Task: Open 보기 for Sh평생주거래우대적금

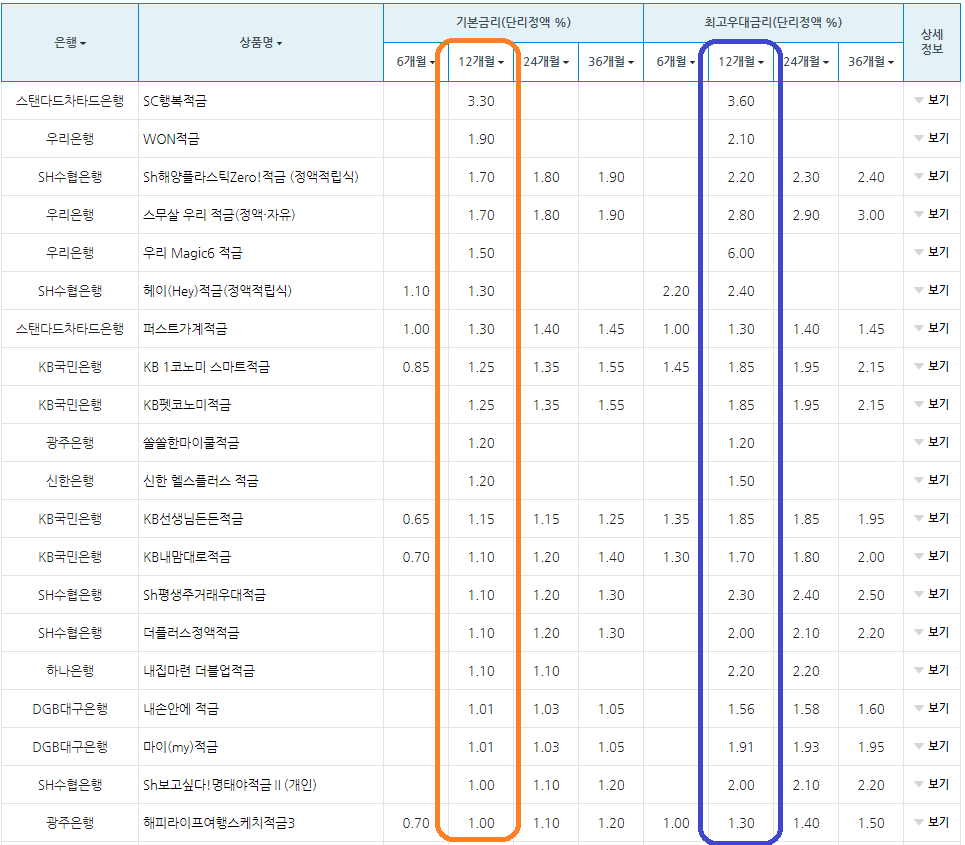Action: click(932, 595)
